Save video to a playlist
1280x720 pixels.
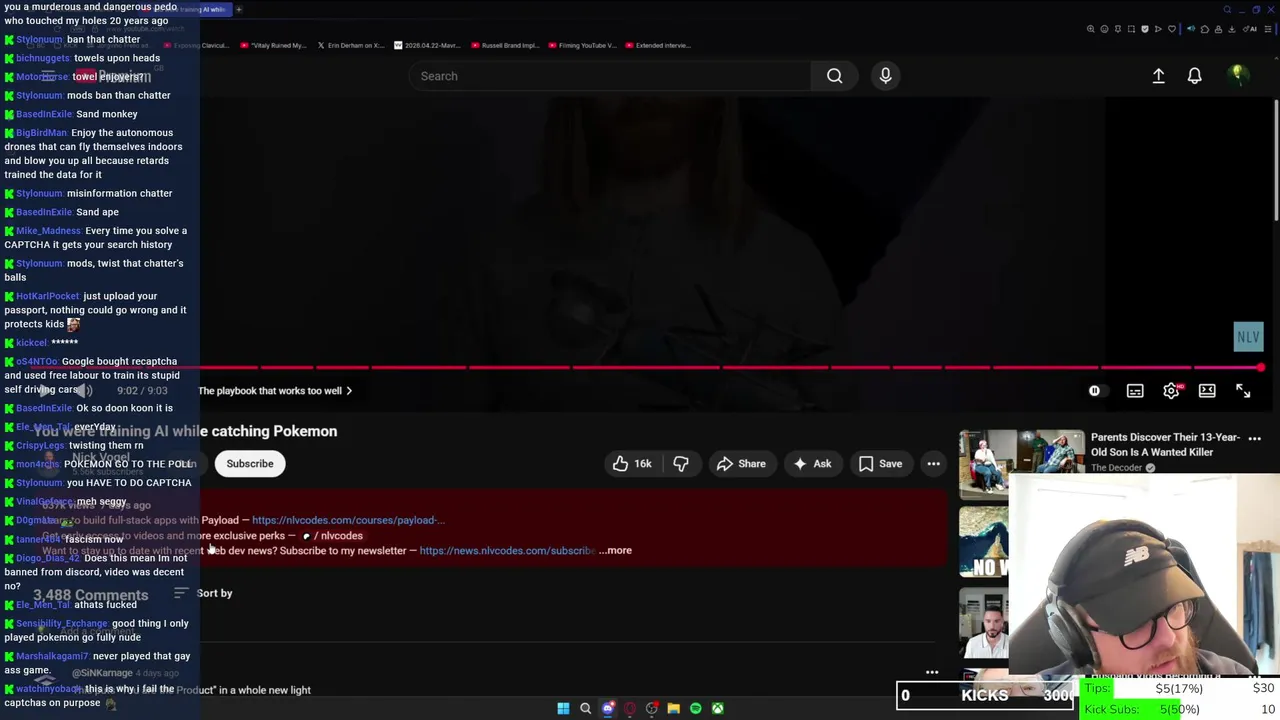click(880, 463)
